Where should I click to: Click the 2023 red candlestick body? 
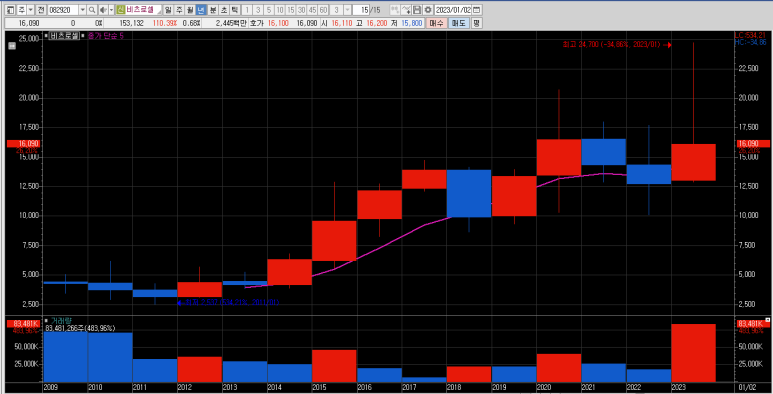click(x=693, y=162)
